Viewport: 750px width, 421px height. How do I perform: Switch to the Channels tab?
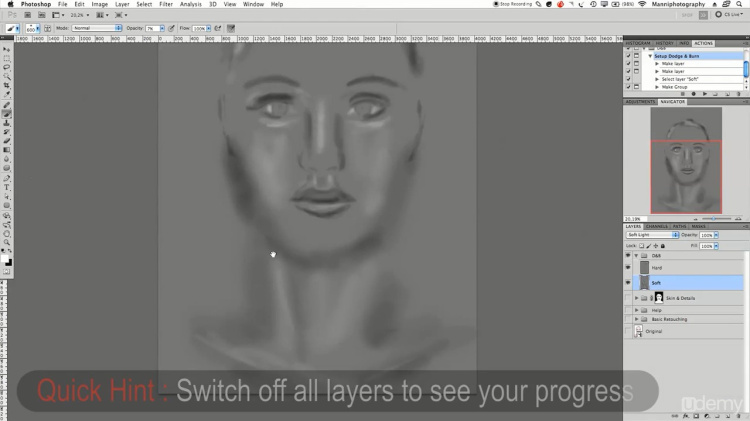(x=657, y=226)
